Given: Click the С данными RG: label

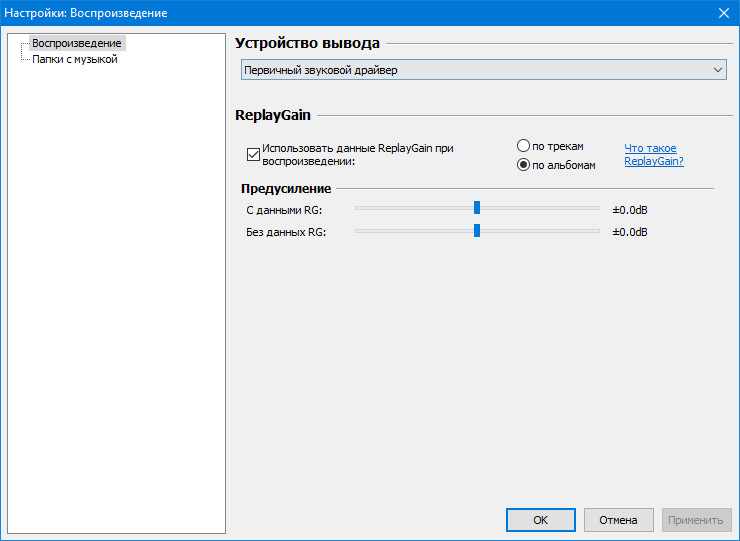Looking at the screenshot, I should click(284, 210).
